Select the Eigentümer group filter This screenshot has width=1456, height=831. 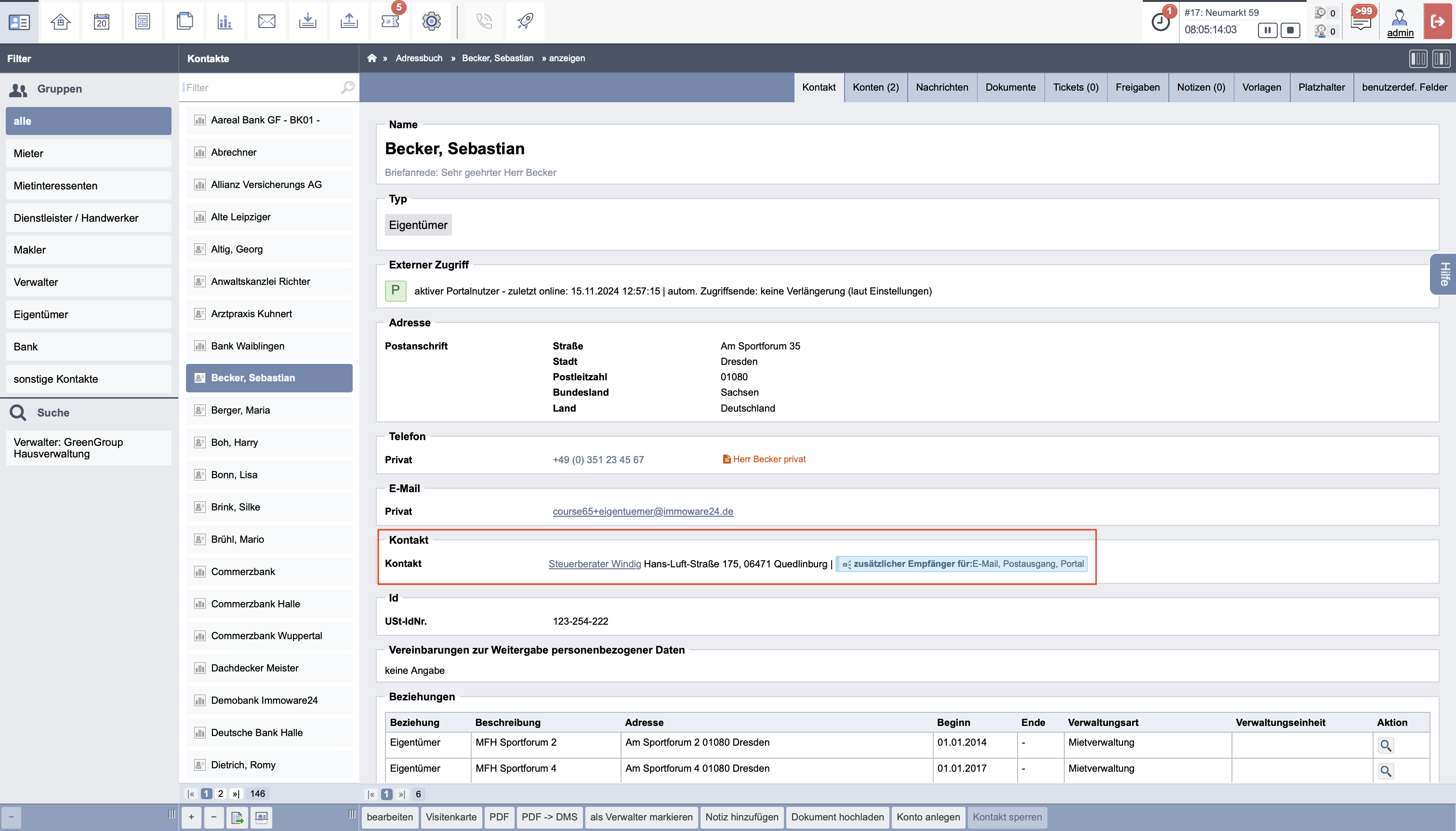88,314
